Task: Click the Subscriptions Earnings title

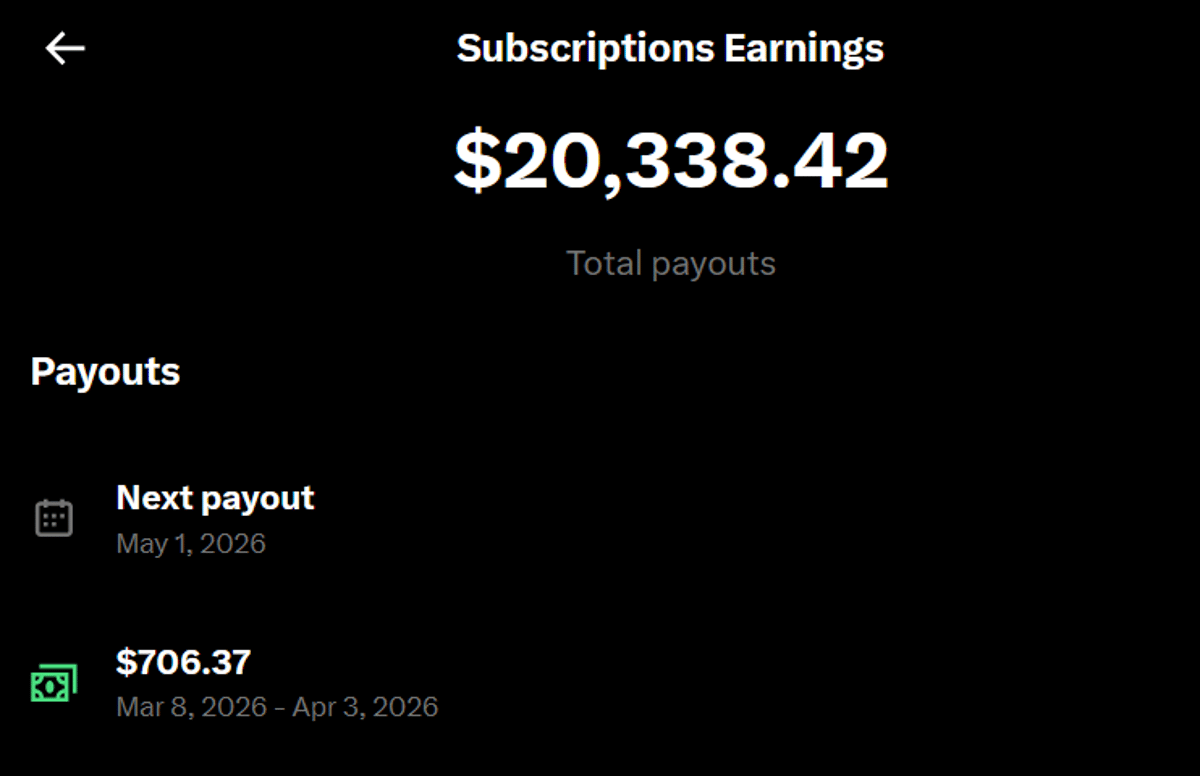Action: 670,46
